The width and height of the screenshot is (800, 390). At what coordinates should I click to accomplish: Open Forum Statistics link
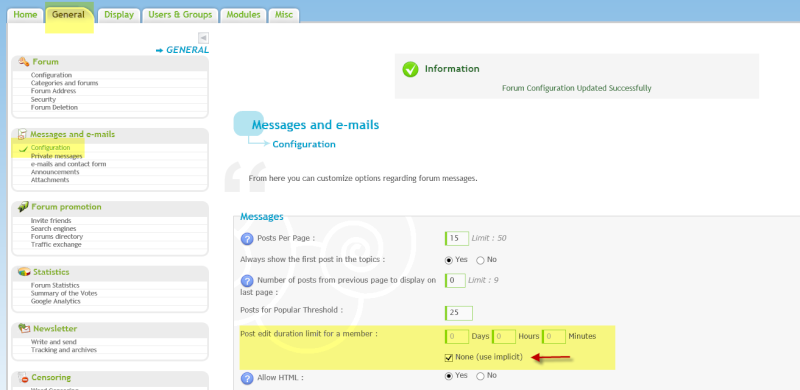[55, 286]
